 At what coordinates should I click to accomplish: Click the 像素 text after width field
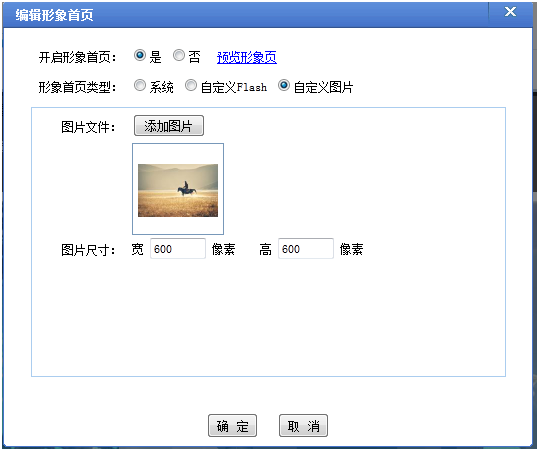(223, 249)
